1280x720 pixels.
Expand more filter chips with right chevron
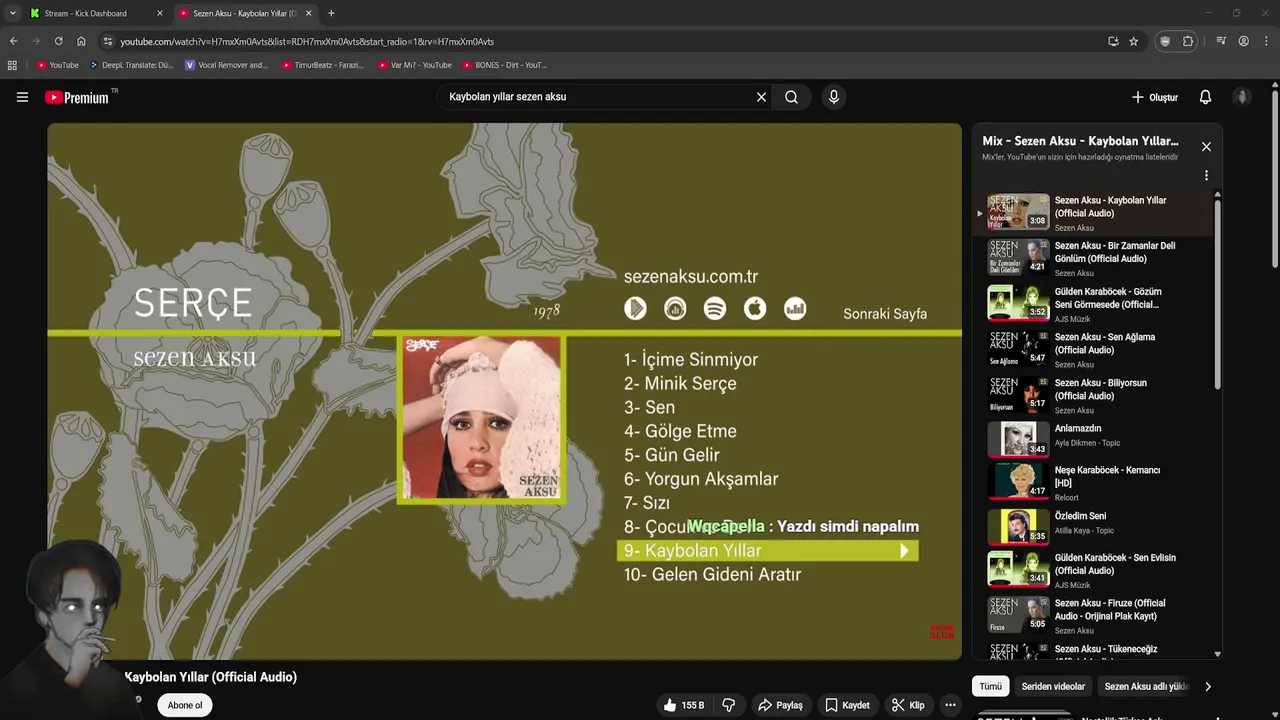(x=1208, y=687)
